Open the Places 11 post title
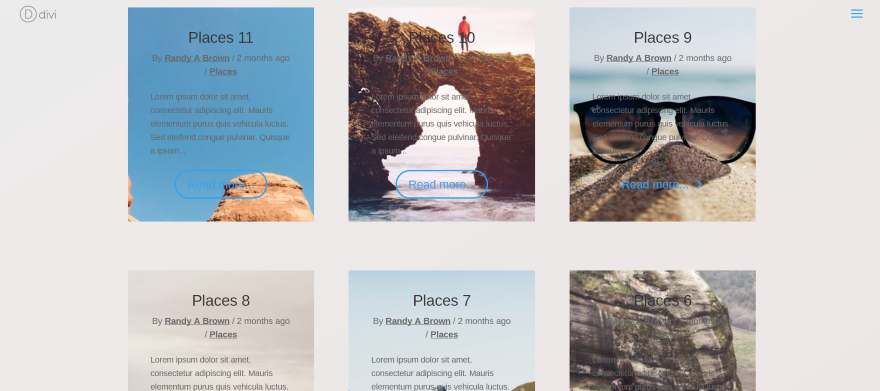 point(221,38)
